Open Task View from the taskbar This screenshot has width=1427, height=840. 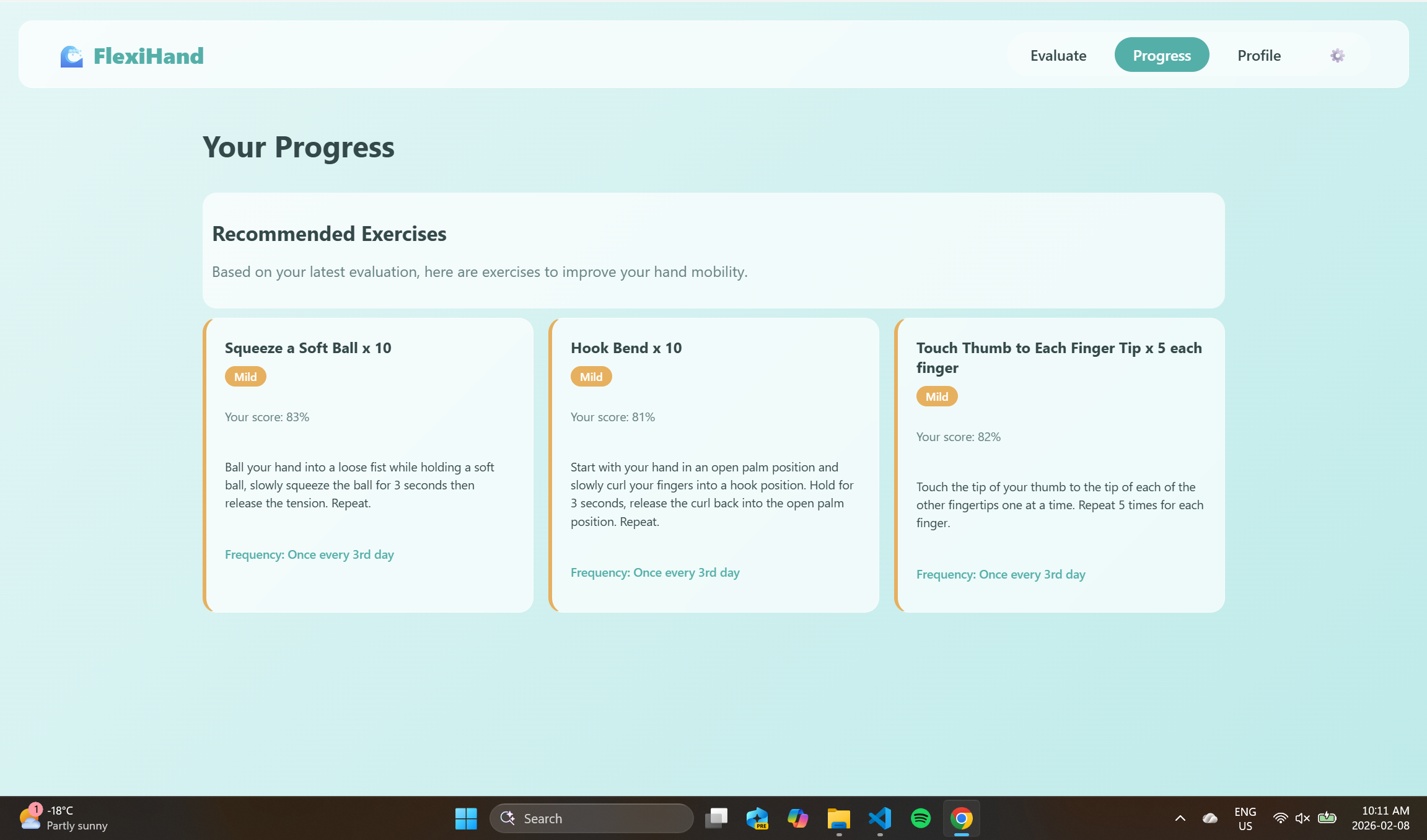(x=716, y=818)
